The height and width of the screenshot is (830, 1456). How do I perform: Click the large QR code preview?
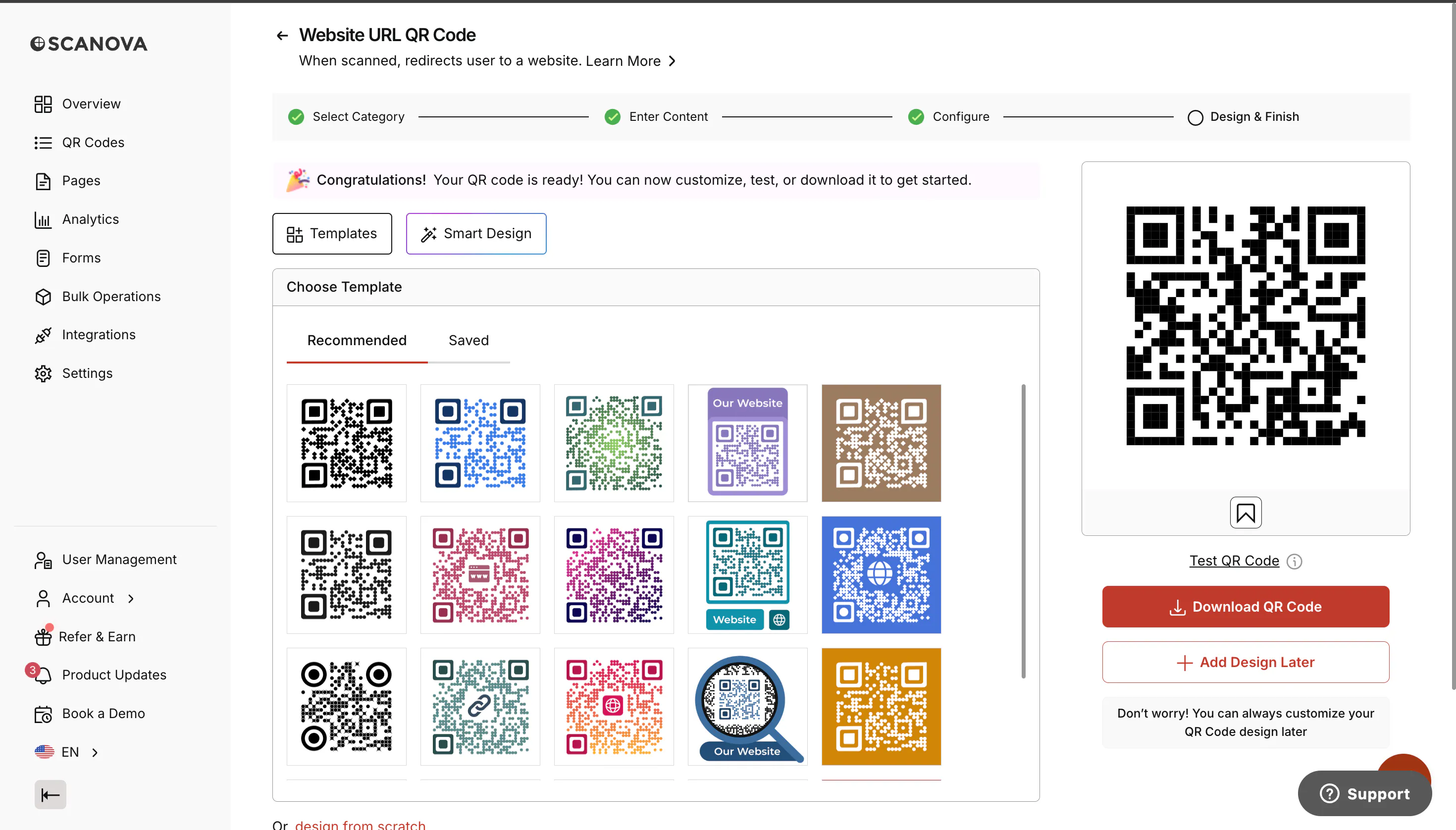coord(1245,325)
